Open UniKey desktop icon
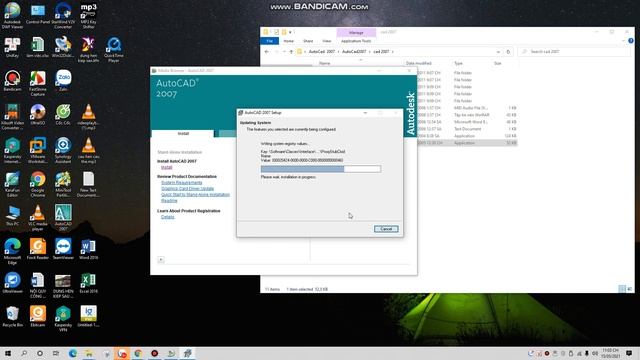This screenshot has height=360, width=640. point(12,47)
